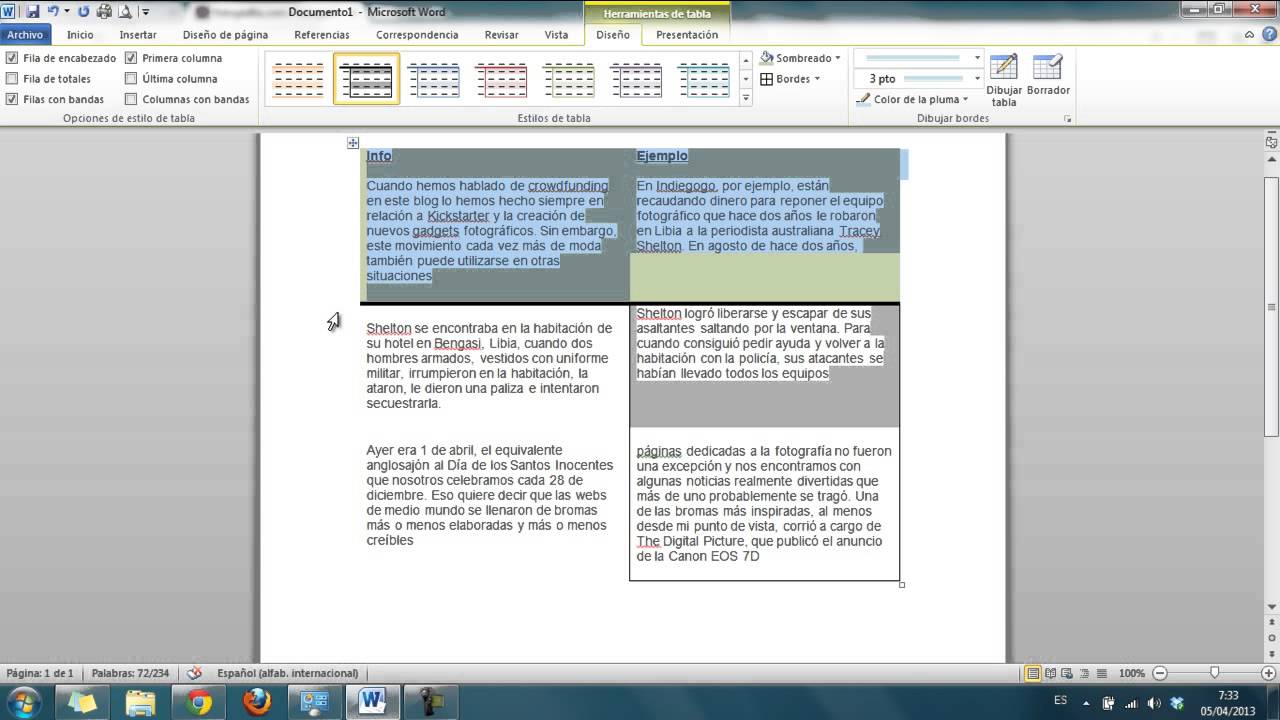Screen dimensions: 1280x720
Task: Click zoom out minus button
Action: point(1161,673)
